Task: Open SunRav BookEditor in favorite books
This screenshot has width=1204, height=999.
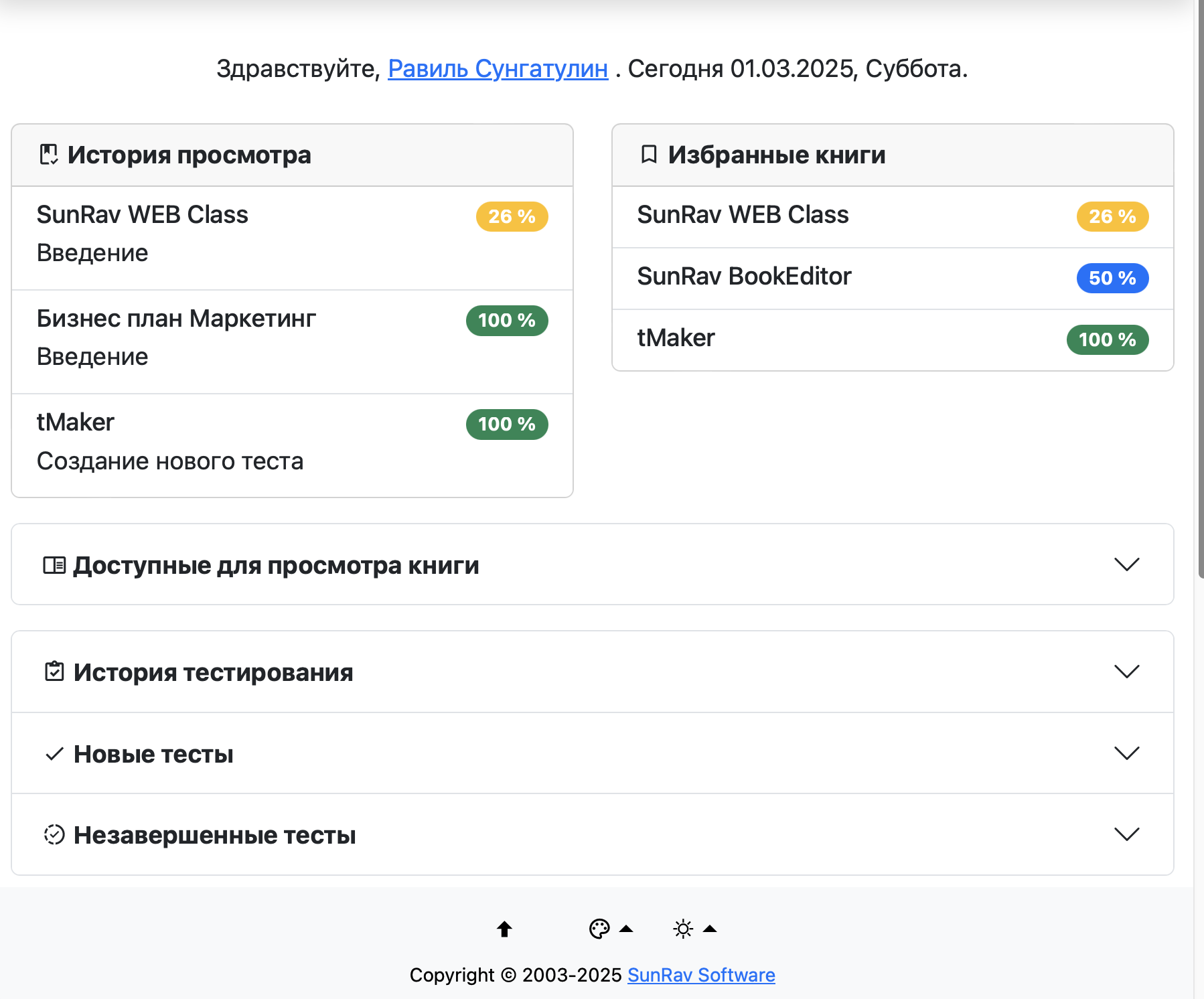Action: 744,277
